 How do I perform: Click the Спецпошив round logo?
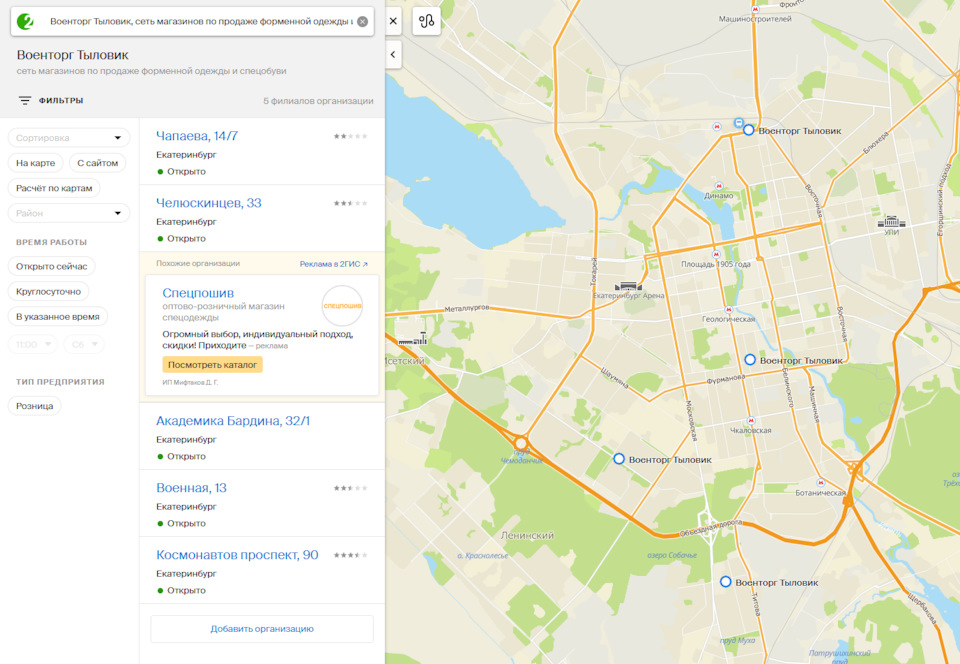[x=342, y=305]
